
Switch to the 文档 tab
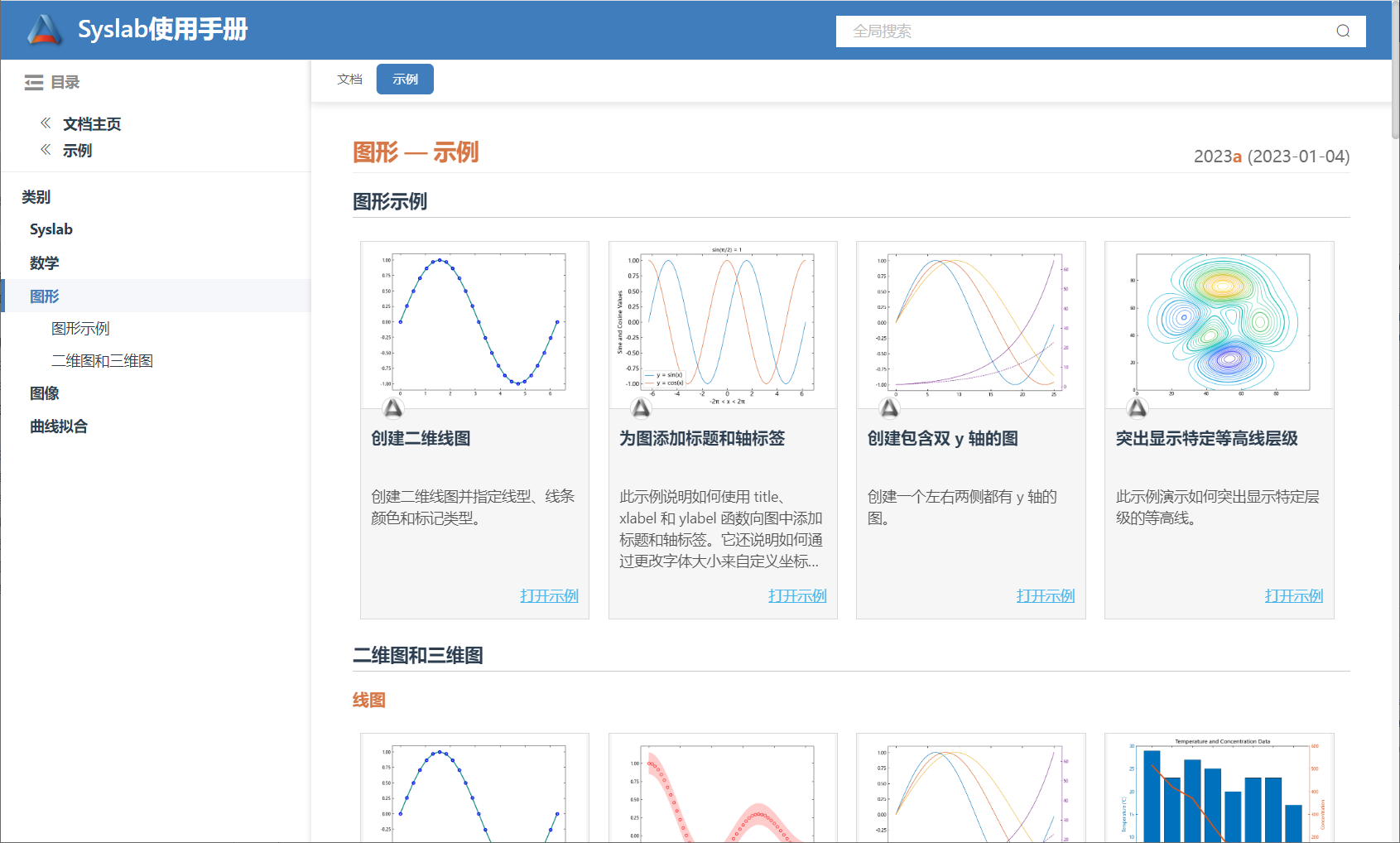point(349,79)
